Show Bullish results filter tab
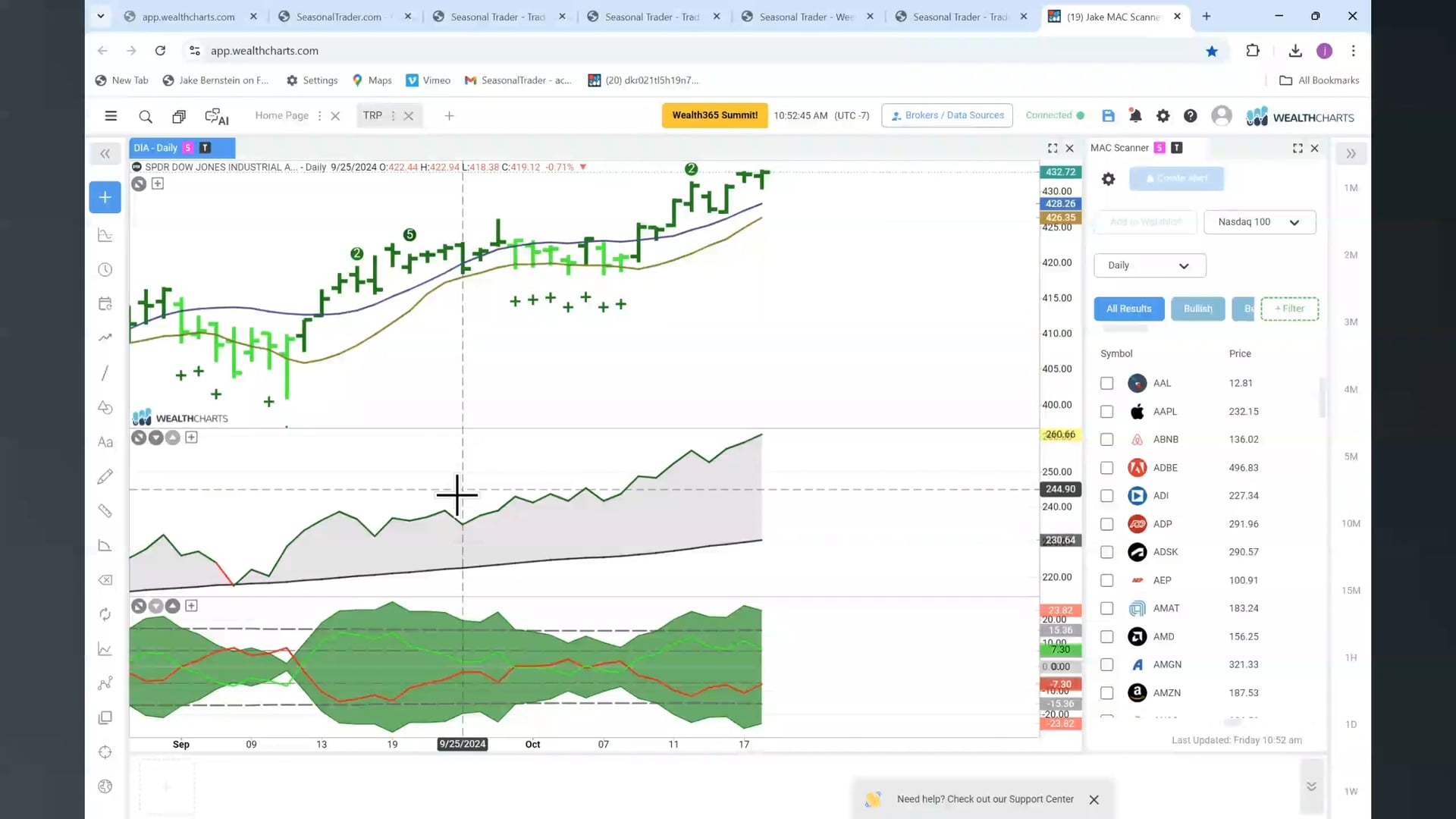 [1197, 309]
